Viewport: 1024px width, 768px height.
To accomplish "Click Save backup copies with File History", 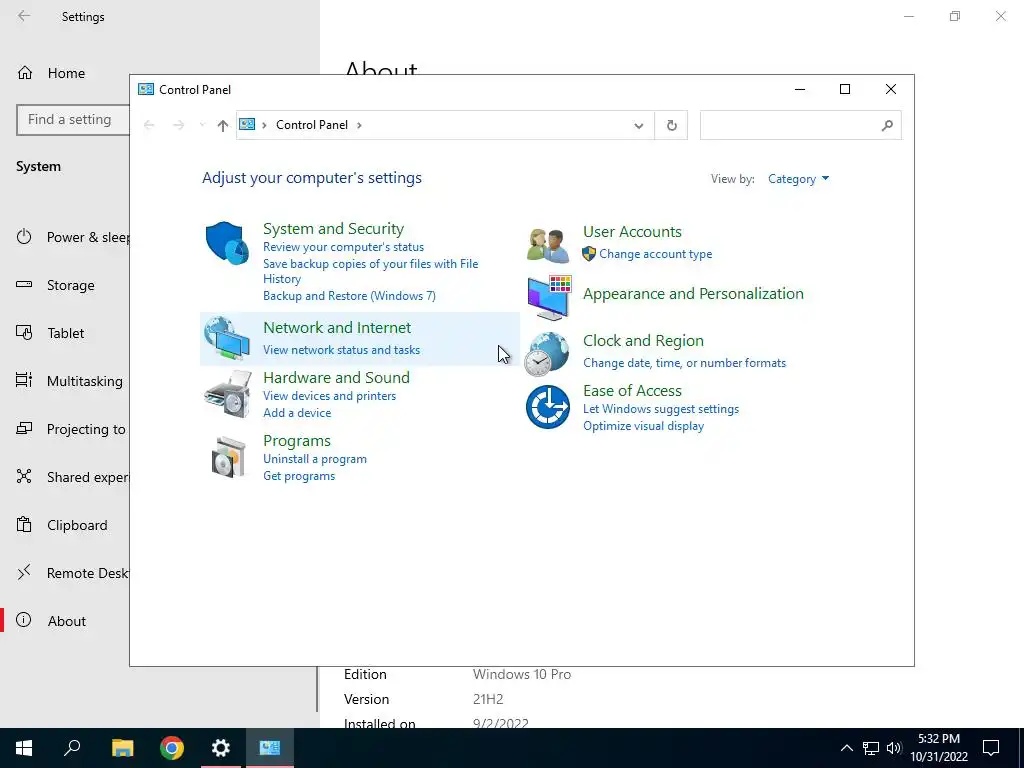I will (370, 271).
